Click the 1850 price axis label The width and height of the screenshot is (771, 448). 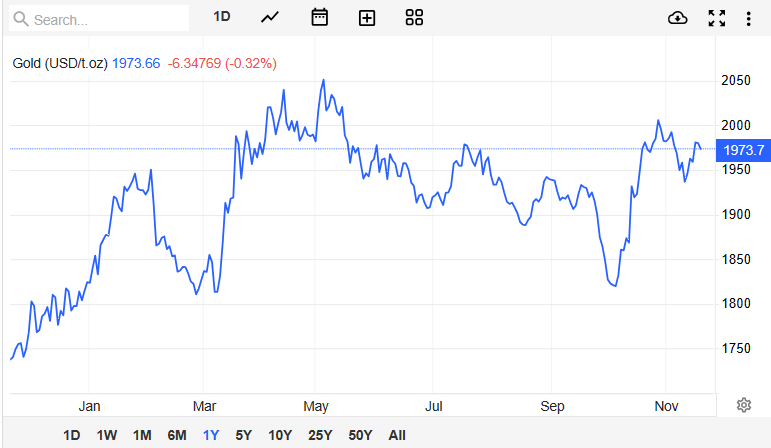pos(736,259)
